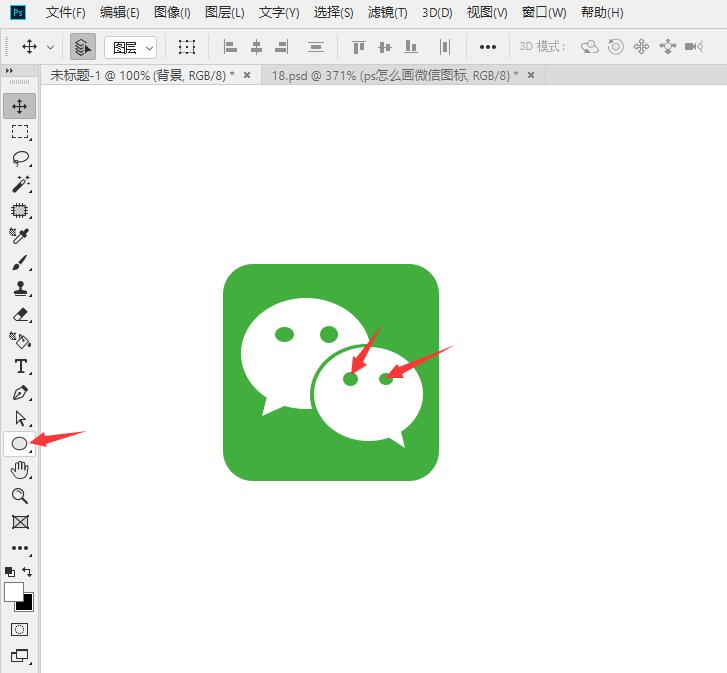Open the Auto-Select 图层 dropdown

[x=131, y=47]
